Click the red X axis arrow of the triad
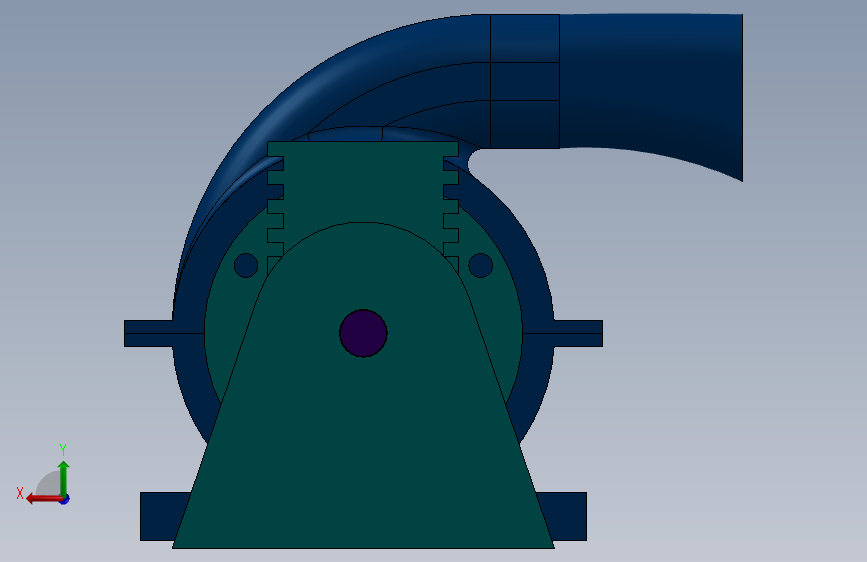867x562 pixels. pos(44,499)
